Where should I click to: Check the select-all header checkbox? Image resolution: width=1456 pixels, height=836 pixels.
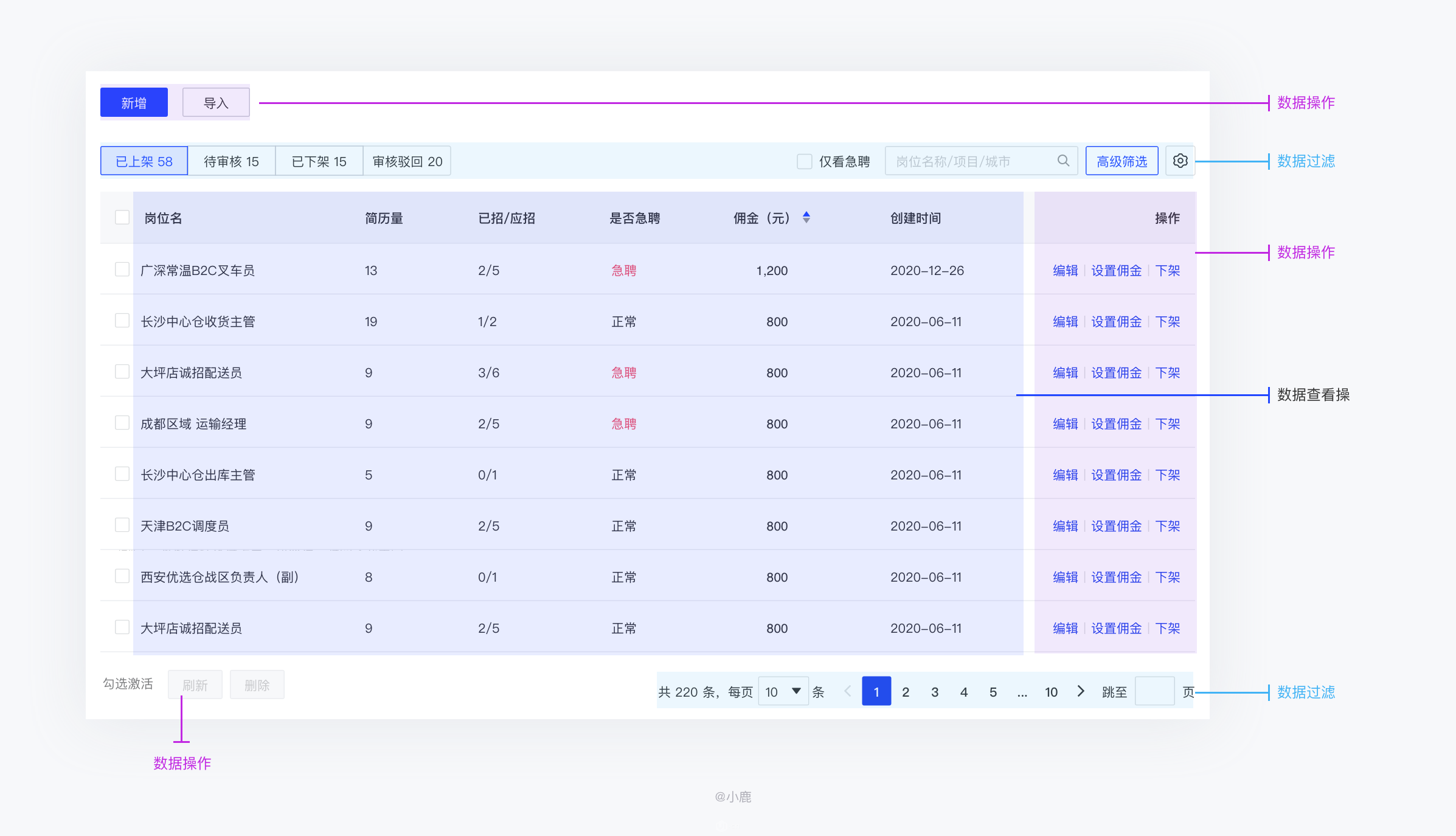122,218
